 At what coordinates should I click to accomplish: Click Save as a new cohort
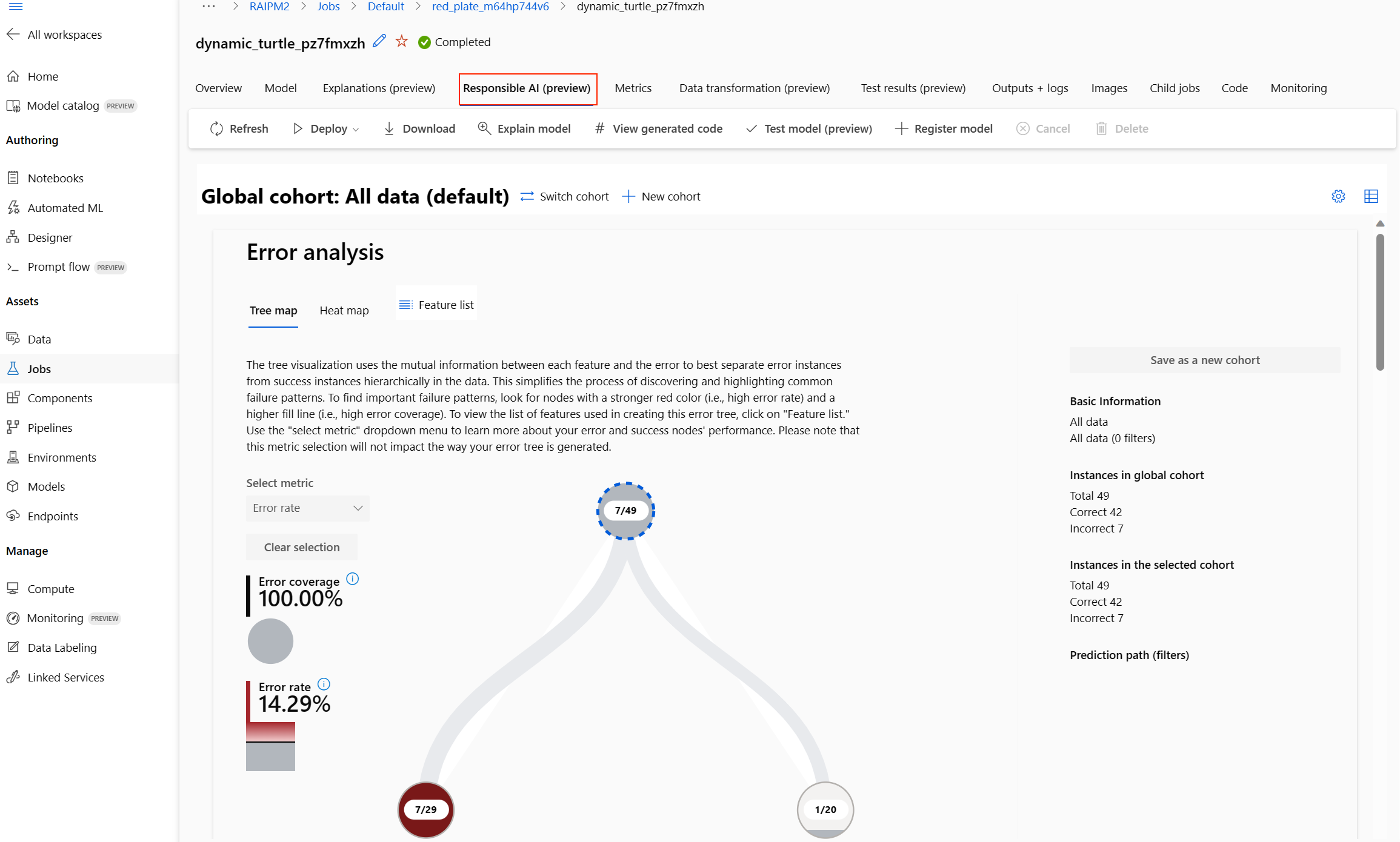[1204, 360]
